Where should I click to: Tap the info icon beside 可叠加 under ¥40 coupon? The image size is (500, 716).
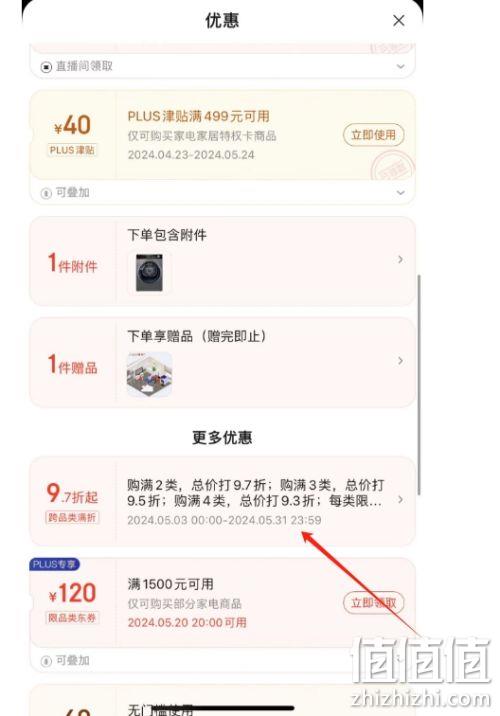pyautogui.click(x=46, y=193)
